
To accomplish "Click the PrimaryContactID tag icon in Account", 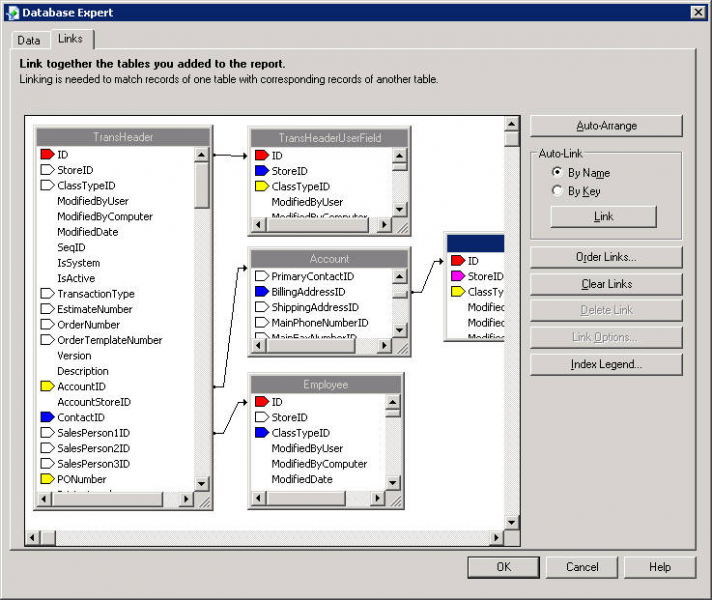I will point(262,276).
